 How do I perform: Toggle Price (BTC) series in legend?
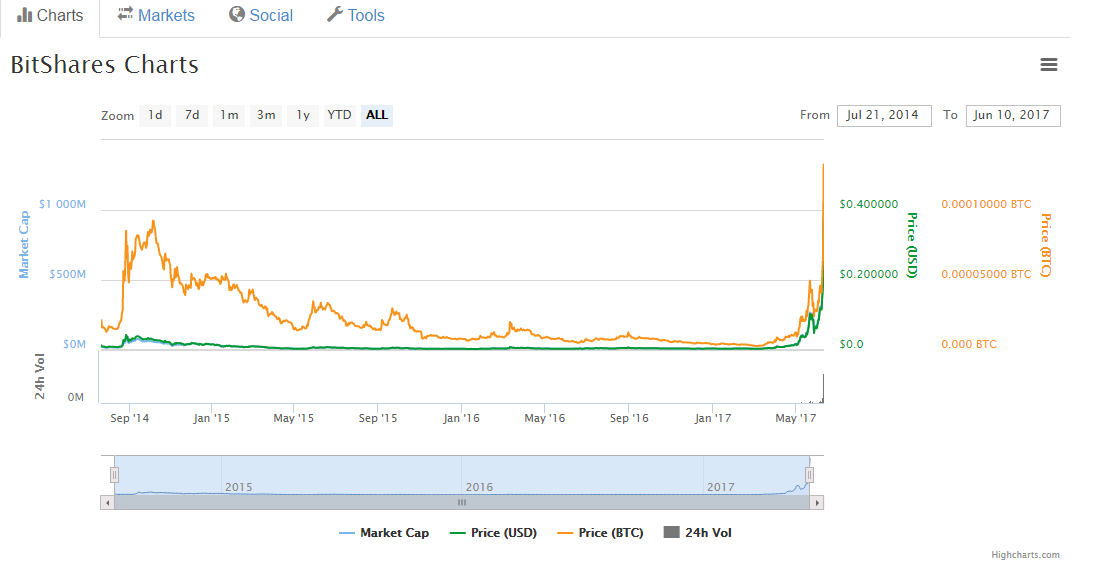[601, 533]
